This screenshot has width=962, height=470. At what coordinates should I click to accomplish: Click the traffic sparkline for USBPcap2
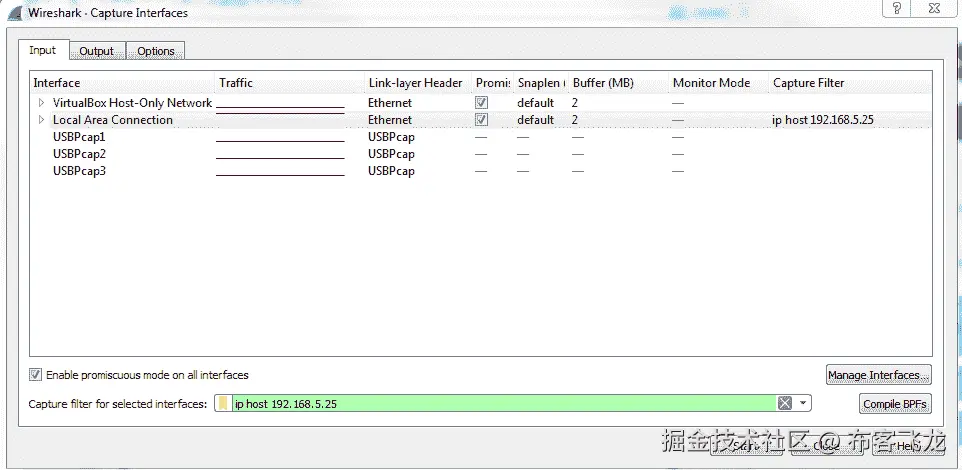pyautogui.click(x=280, y=159)
